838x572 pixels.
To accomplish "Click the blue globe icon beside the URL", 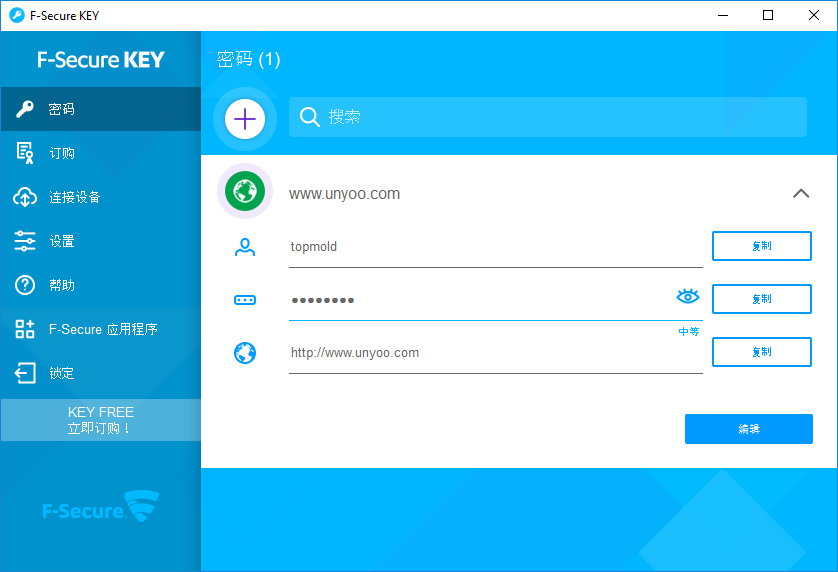I will (245, 353).
